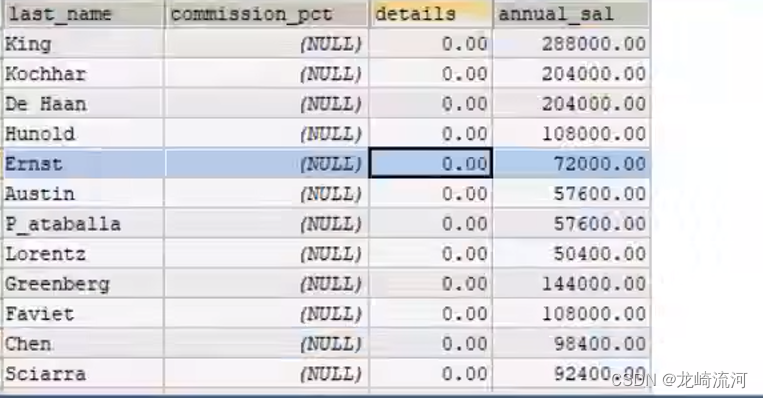Image resolution: width=763 pixels, height=398 pixels.
Task: Click the 50400.00 annual salary cell
Action: [571, 253]
